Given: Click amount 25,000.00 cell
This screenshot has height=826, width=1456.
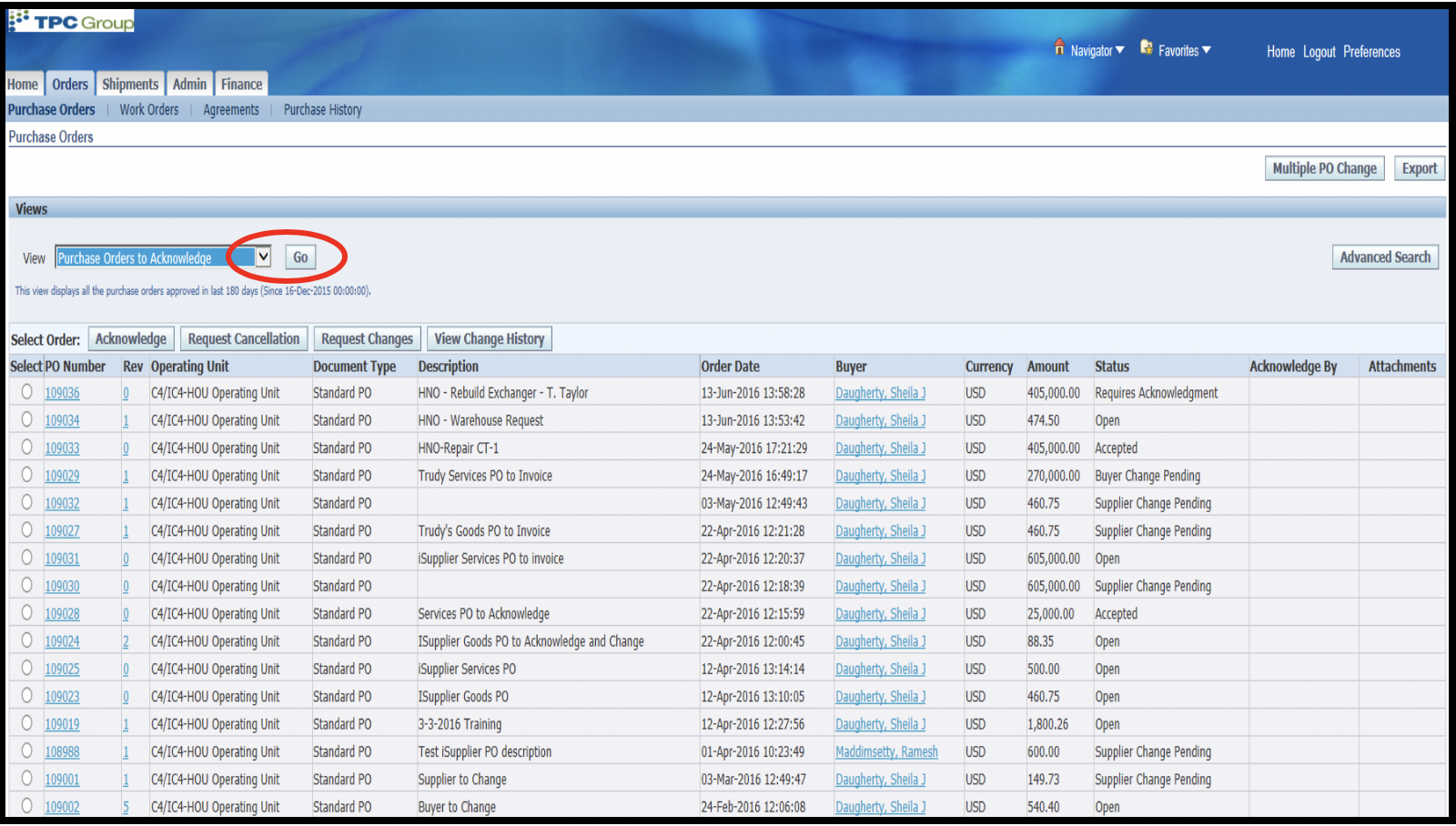Looking at the screenshot, I should point(1051,614).
